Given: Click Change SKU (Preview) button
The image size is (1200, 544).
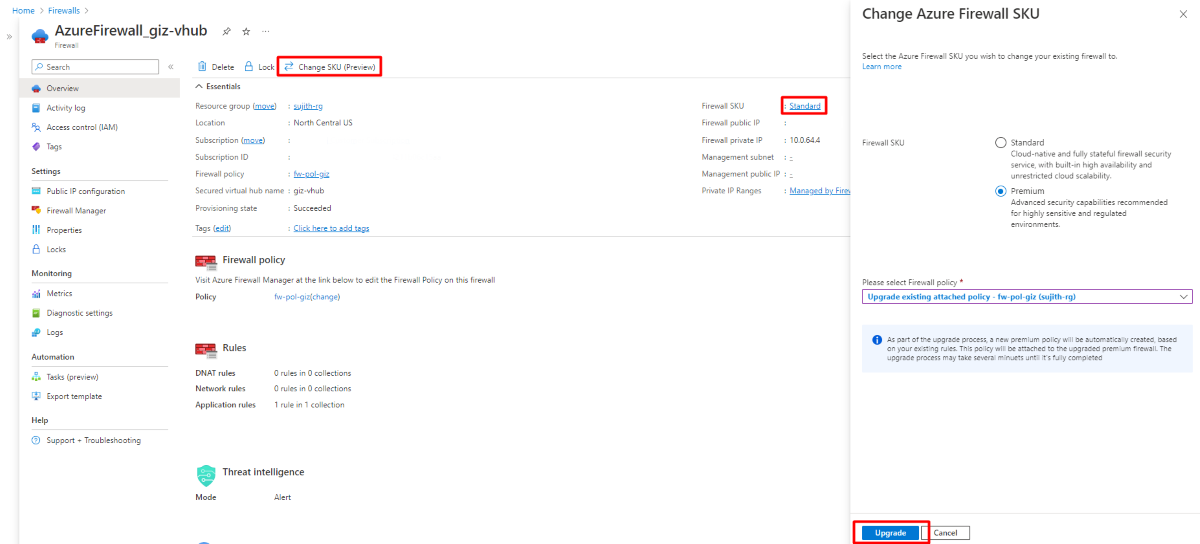Looking at the screenshot, I should [329, 67].
